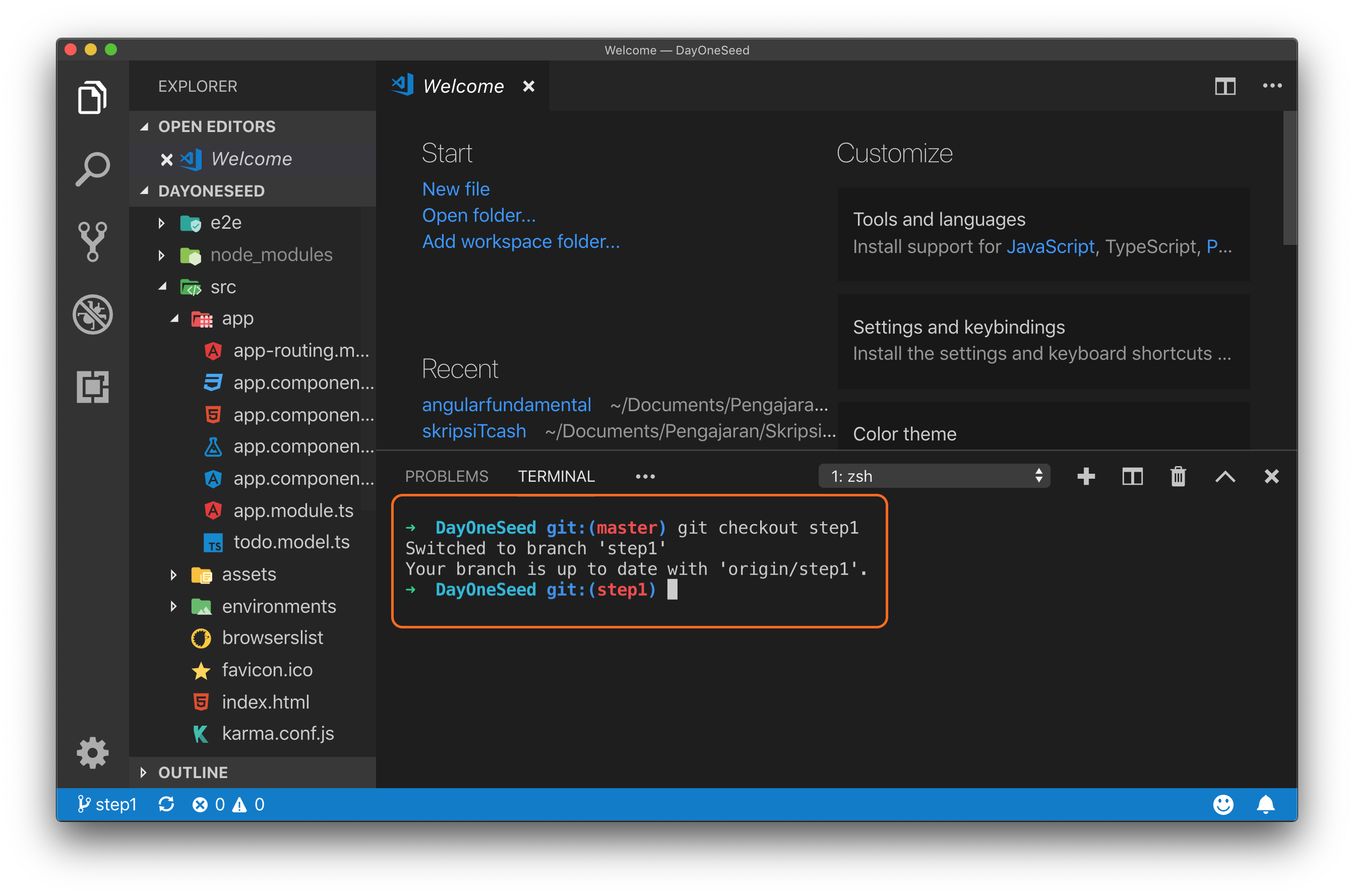1354x896 pixels.
Task: Open notifications bell in status bar
Action: pos(1265,804)
